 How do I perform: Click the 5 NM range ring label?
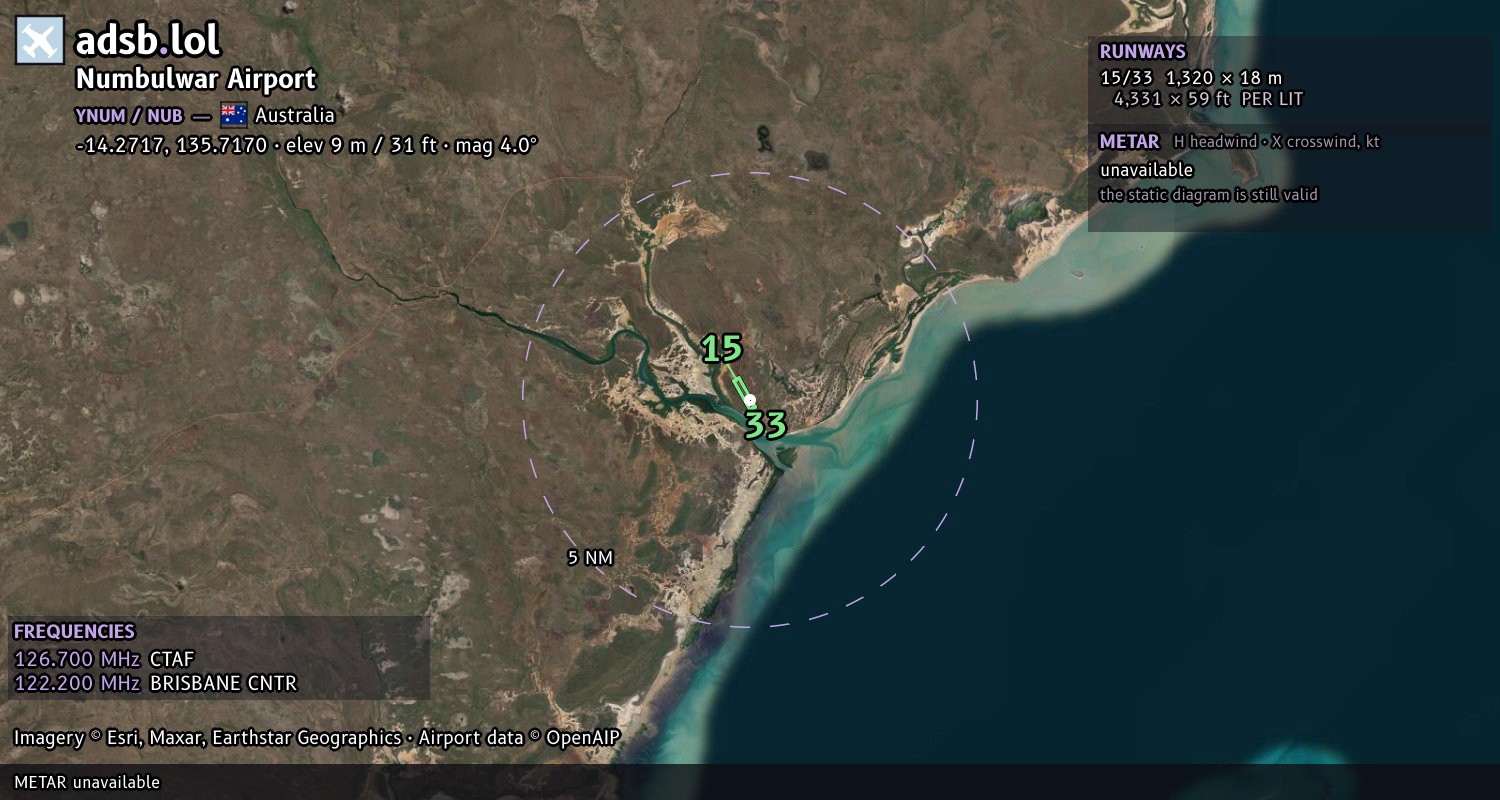(x=590, y=558)
